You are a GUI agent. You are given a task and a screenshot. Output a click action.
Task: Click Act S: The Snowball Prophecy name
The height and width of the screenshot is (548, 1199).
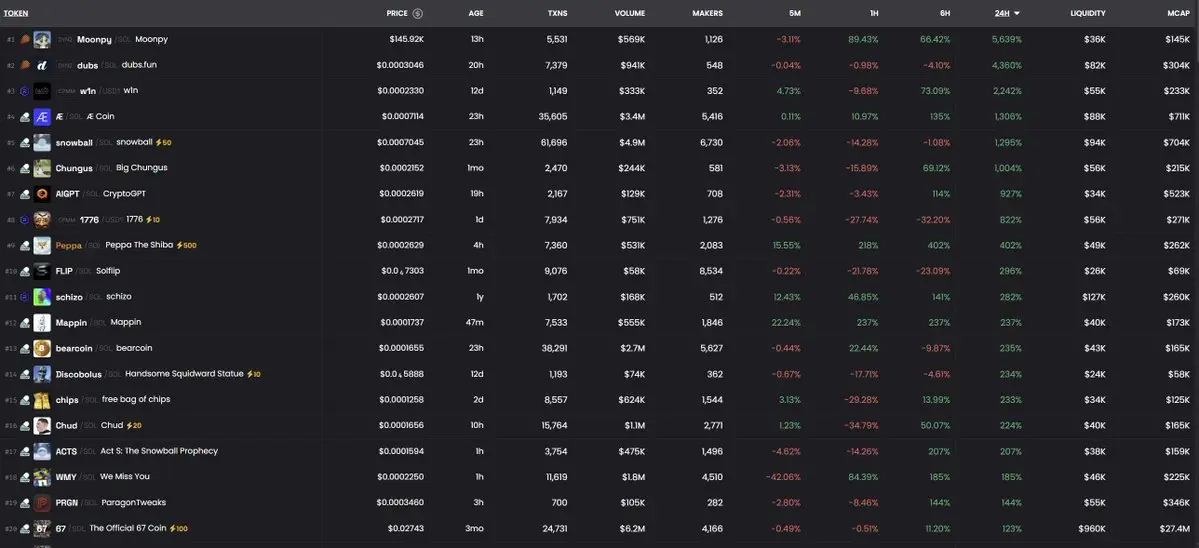click(159, 451)
